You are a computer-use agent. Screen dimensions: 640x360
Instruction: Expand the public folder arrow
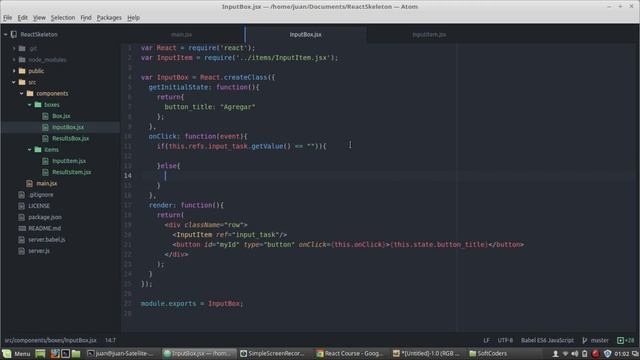pos(14,71)
